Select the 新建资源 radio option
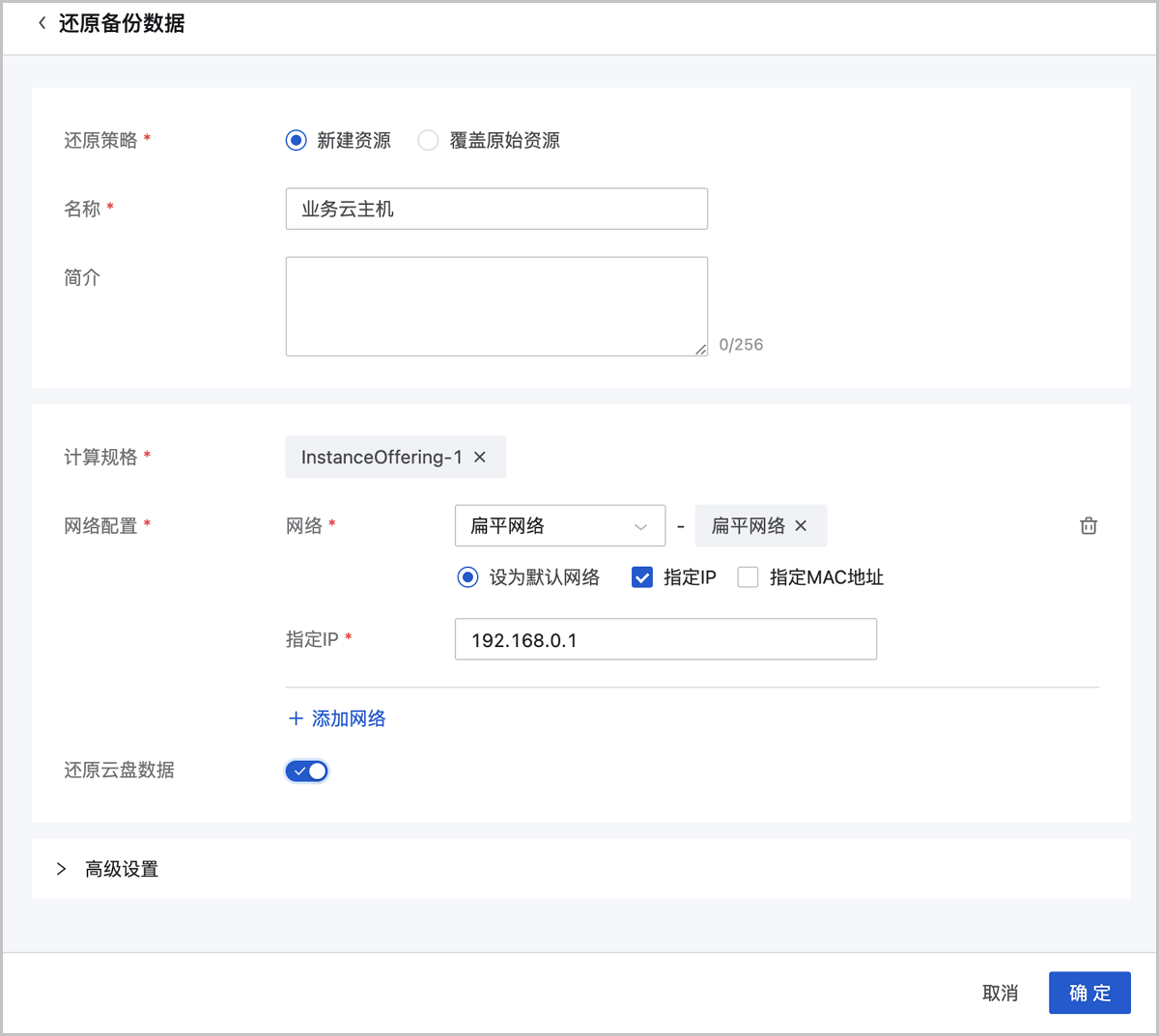This screenshot has width=1159, height=1036. coord(297,141)
